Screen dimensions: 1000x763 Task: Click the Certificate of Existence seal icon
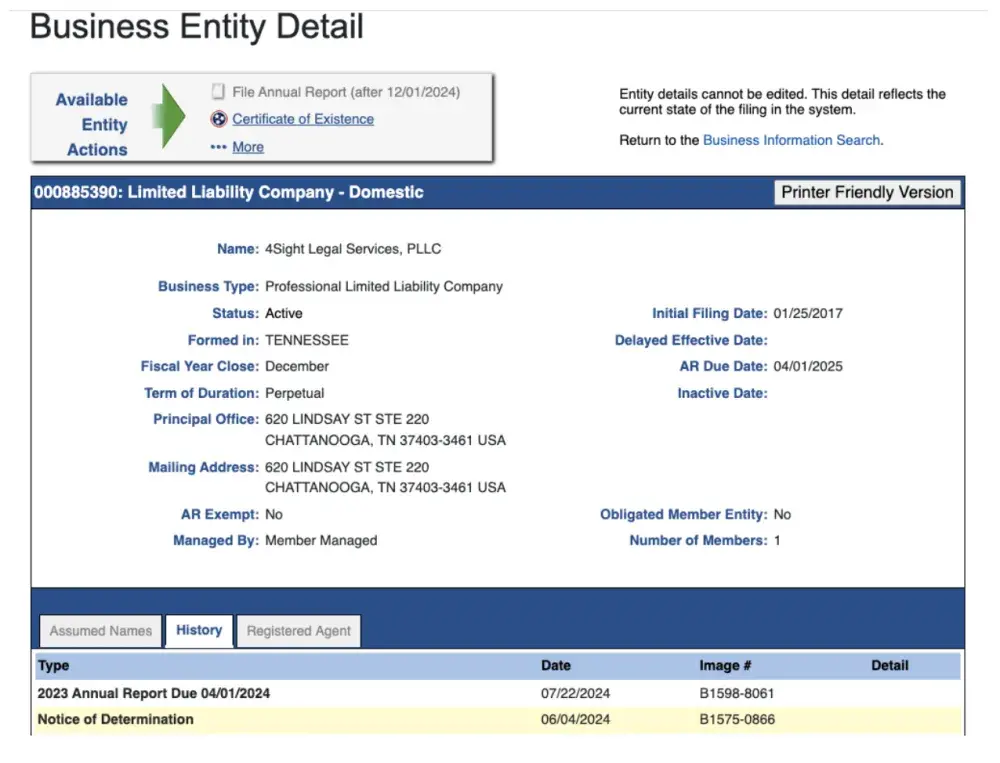coord(218,119)
